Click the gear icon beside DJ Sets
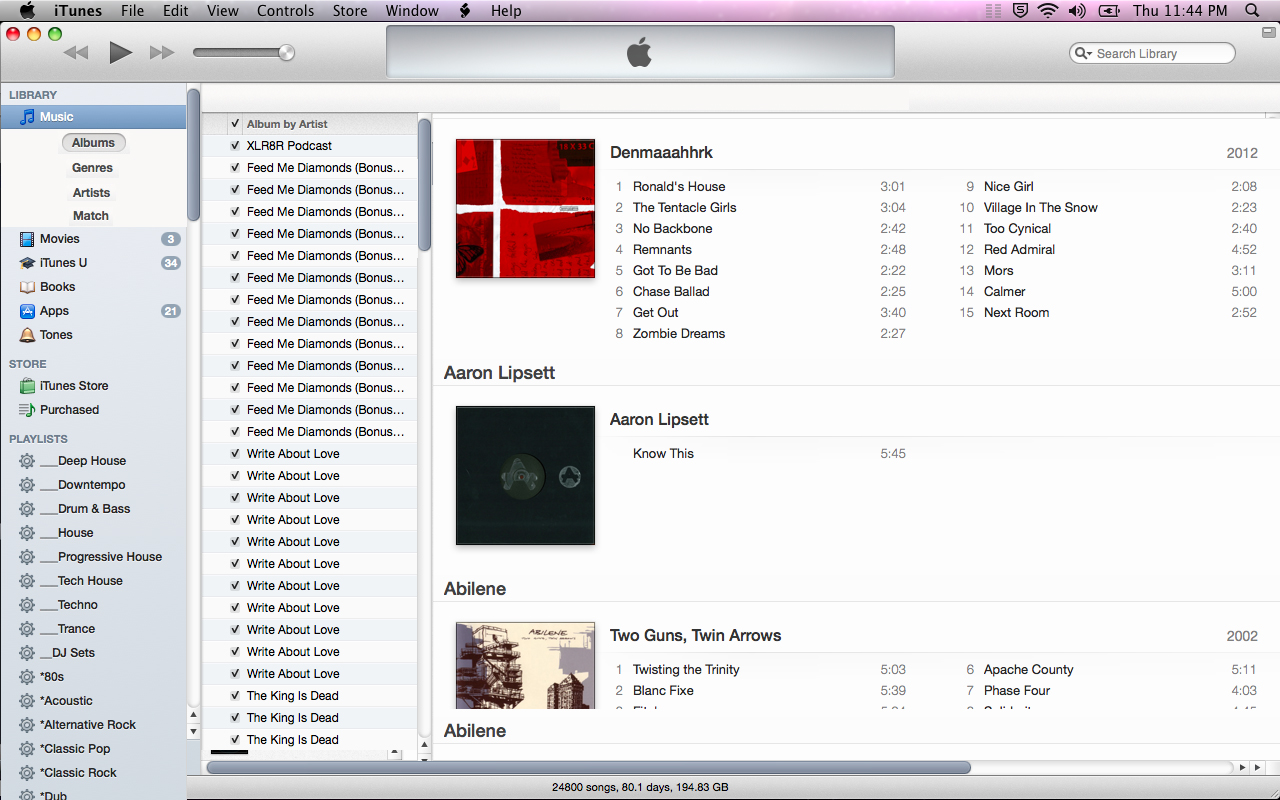Screen dimensions: 1280x800 pyautogui.click(x=27, y=653)
